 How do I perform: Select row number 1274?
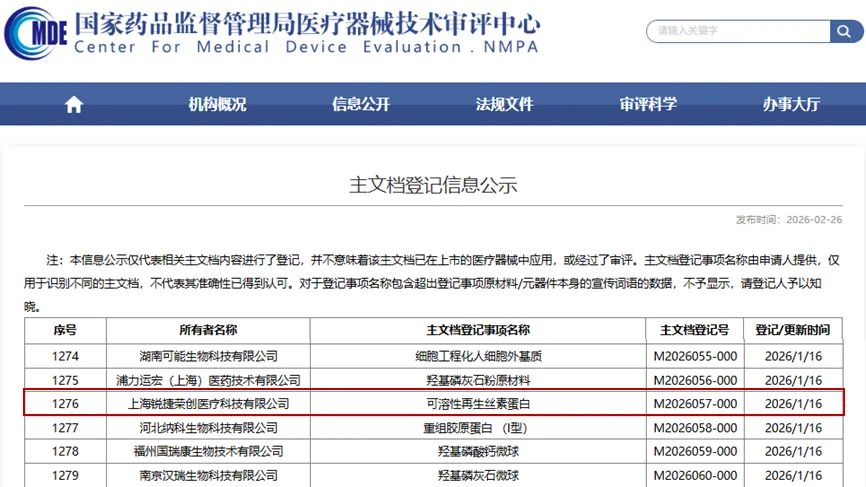(65, 356)
